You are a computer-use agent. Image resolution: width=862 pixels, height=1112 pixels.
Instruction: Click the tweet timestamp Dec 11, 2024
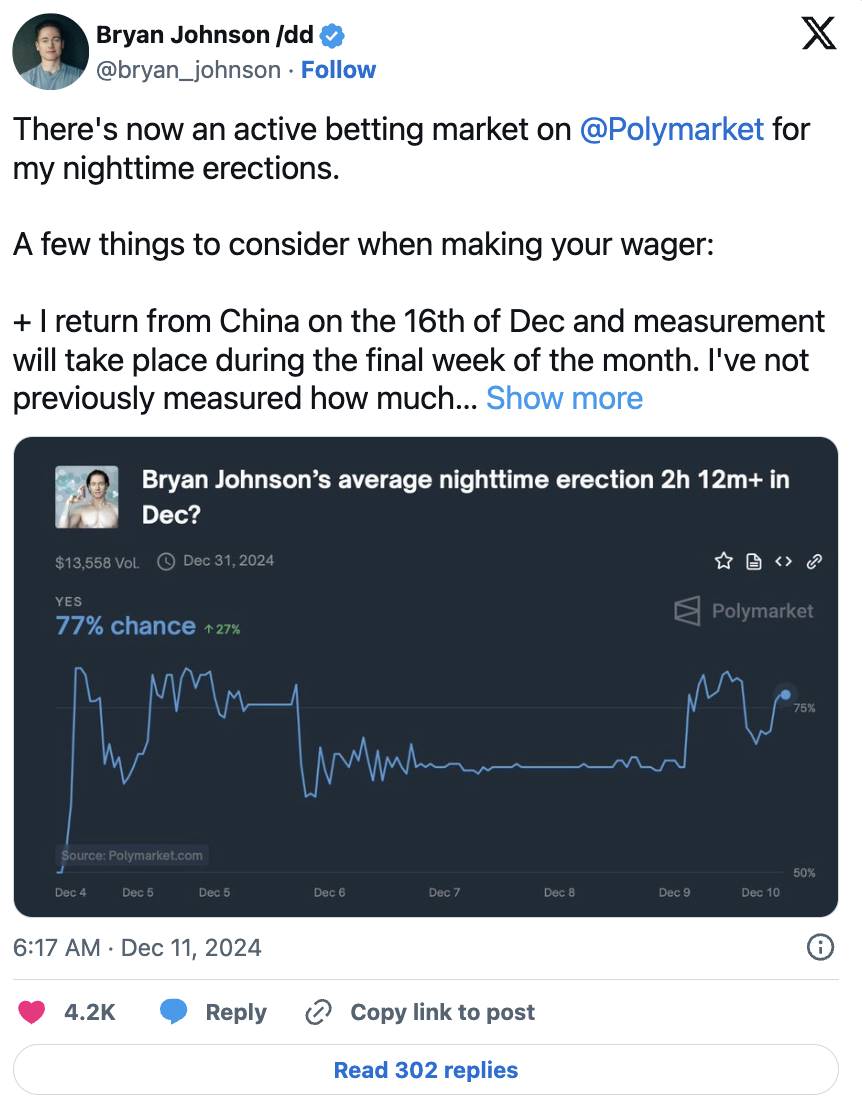pyautogui.click(x=137, y=947)
